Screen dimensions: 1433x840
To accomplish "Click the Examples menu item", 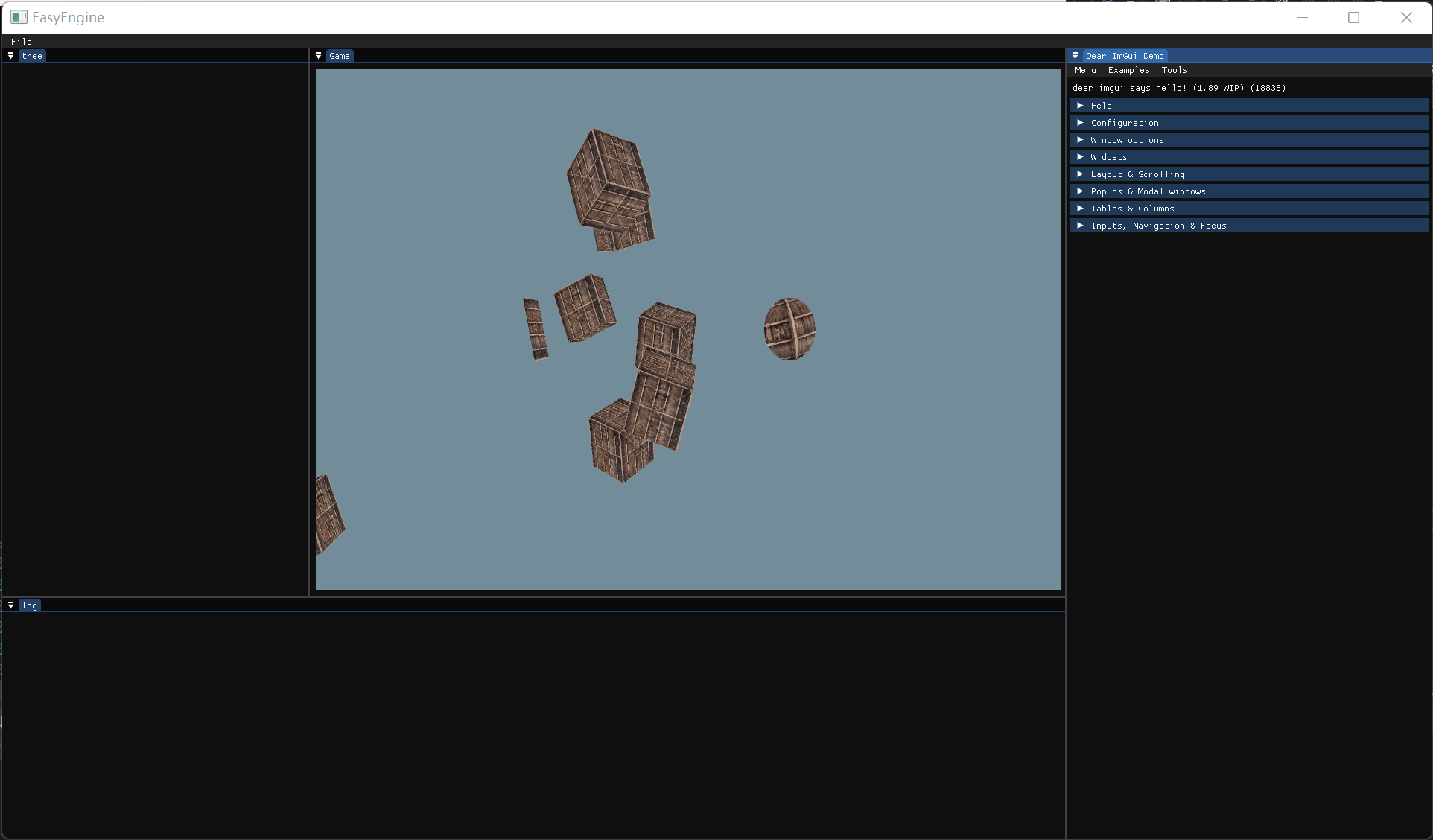I will [x=1128, y=70].
